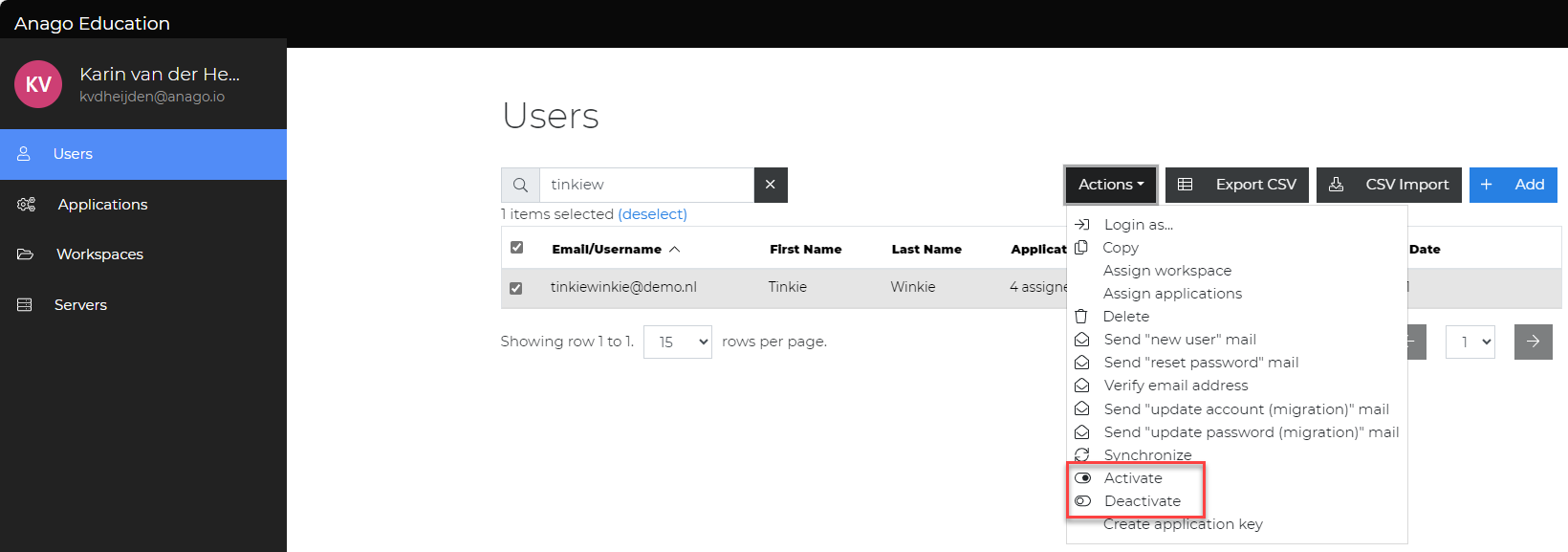1568x552 pixels.
Task: Click into the user search field
Action: 646,185
